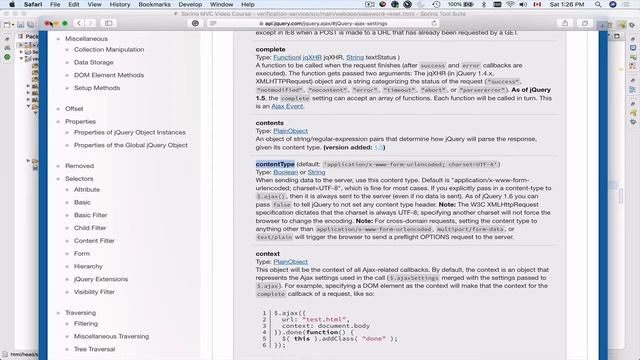Open the jQuery Extensions link

pyautogui.click(x=101, y=279)
